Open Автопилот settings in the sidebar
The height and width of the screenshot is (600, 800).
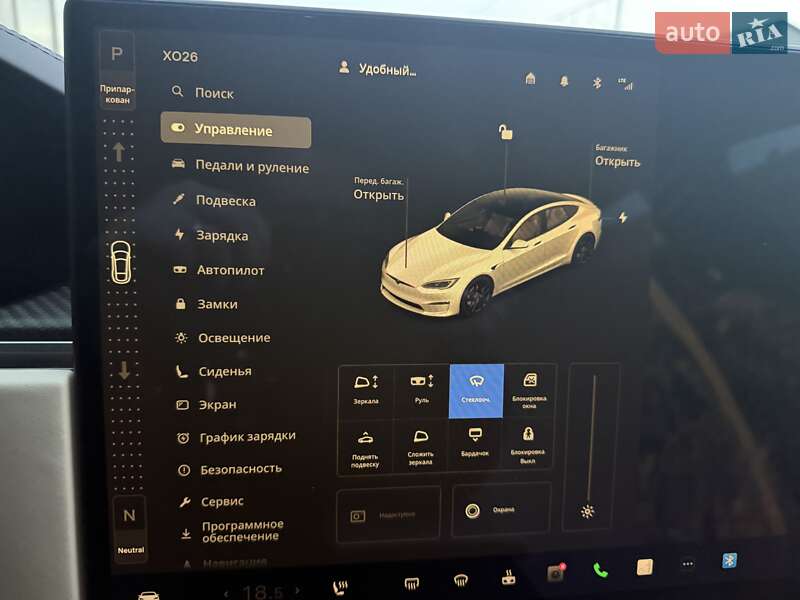233,269
